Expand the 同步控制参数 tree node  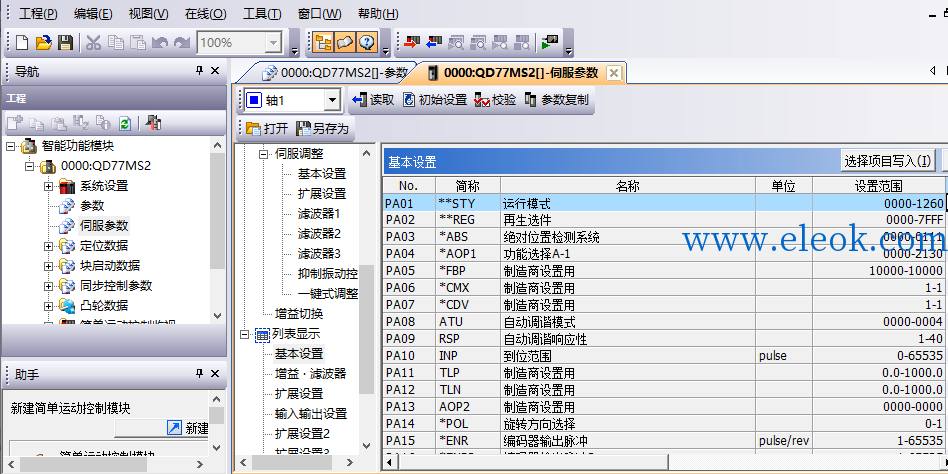point(48,285)
